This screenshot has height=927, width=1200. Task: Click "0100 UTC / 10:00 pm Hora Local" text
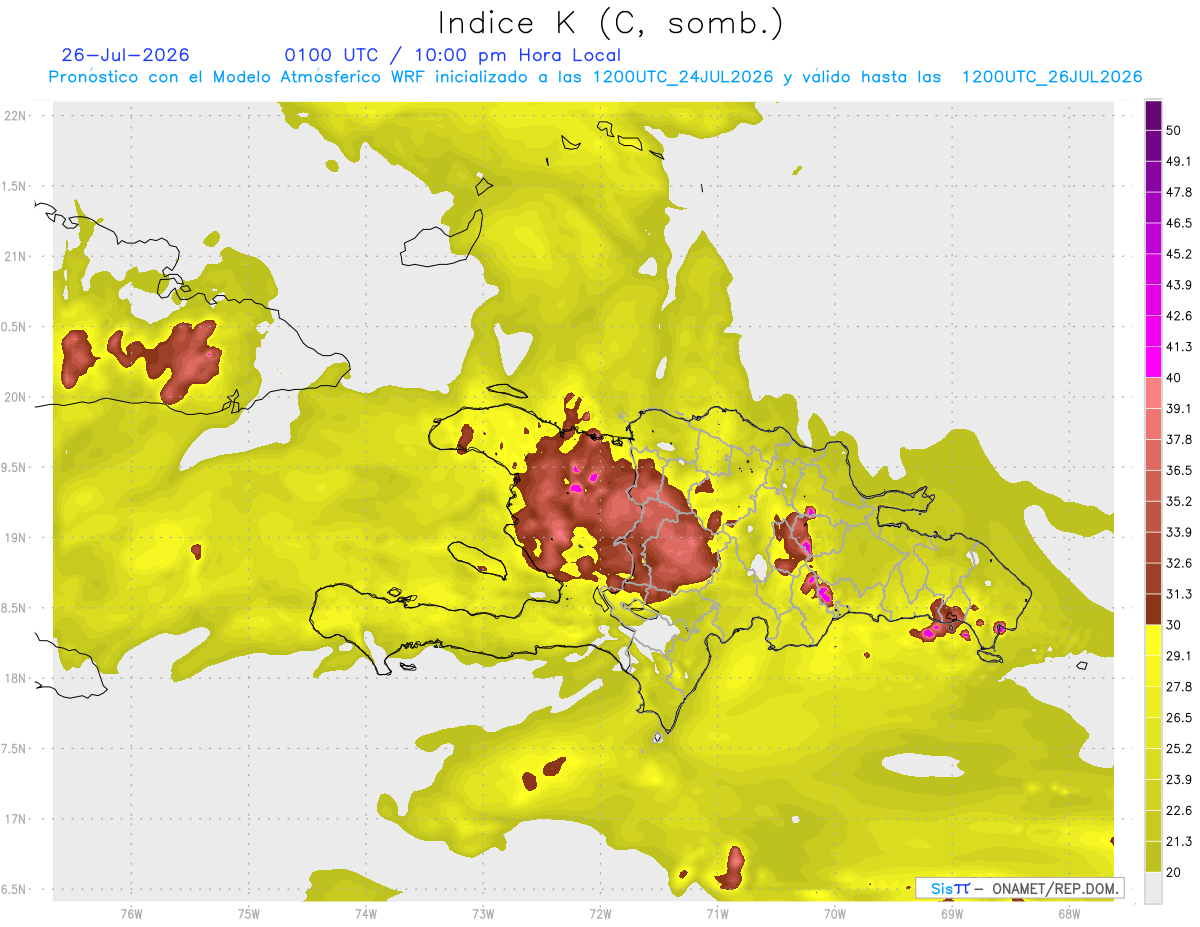tap(453, 55)
